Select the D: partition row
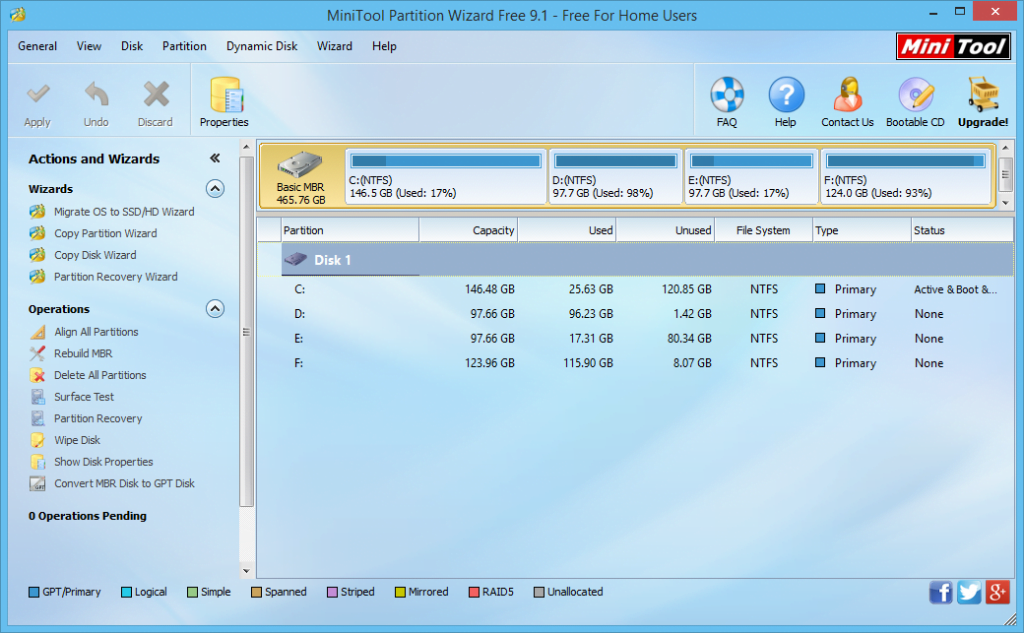Image resolution: width=1024 pixels, height=633 pixels. [x=635, y=314]
